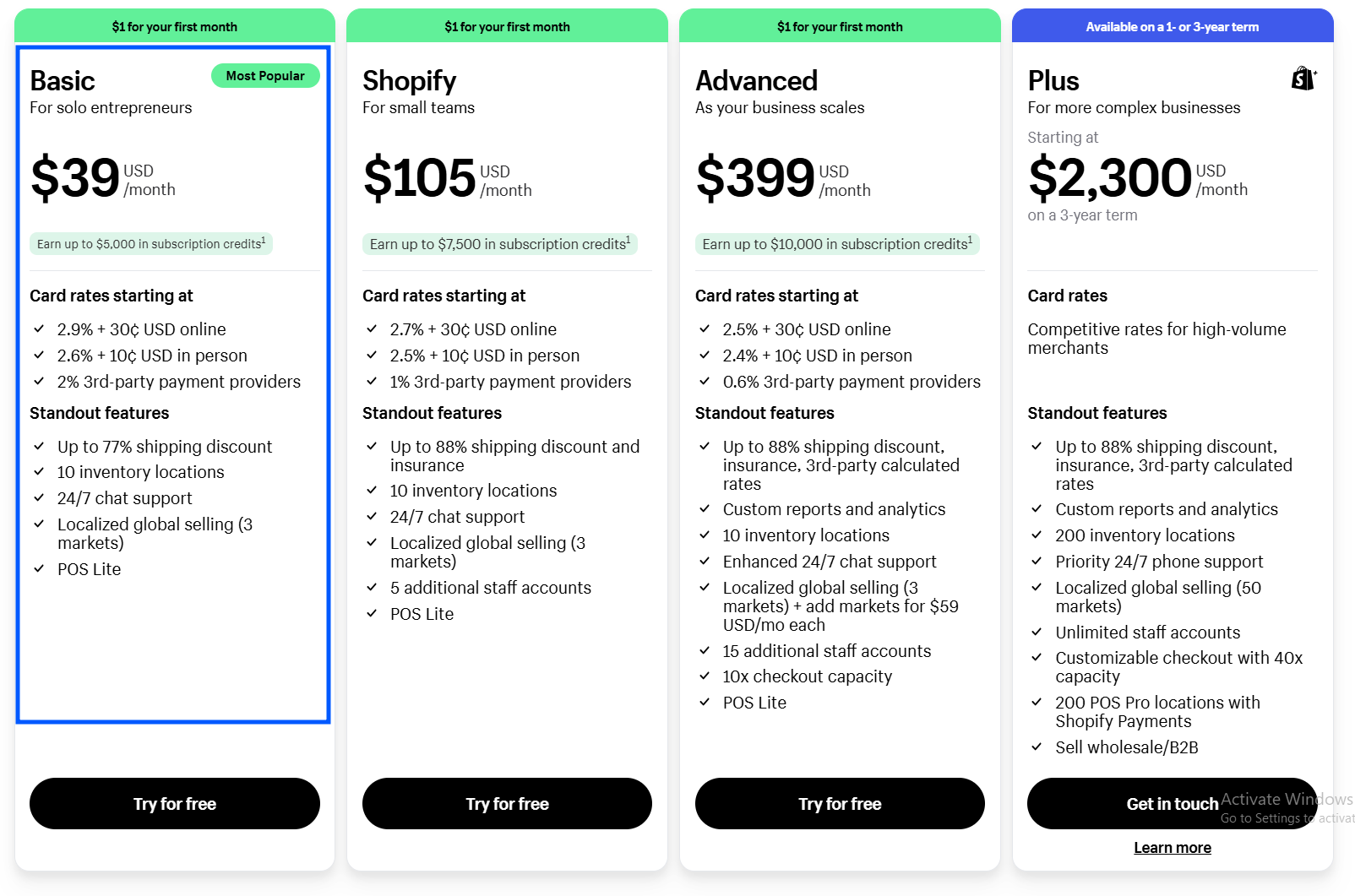Click the checkmark beside POS Lite in Basic
Image resolution: width=1355 pixels, height=896 pixels.
point(39,569)
